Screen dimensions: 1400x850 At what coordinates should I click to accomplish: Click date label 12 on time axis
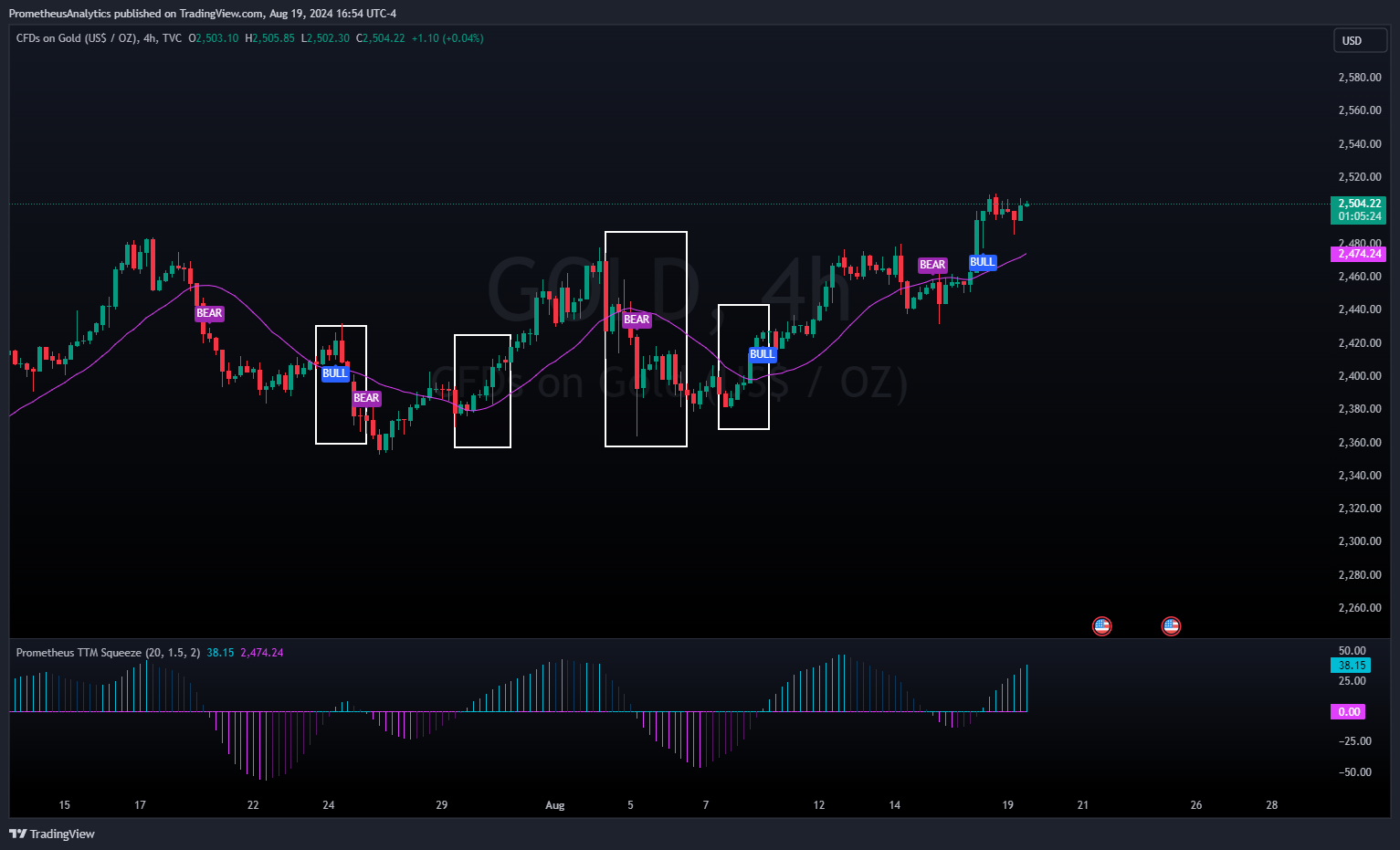tap(819, 805)
